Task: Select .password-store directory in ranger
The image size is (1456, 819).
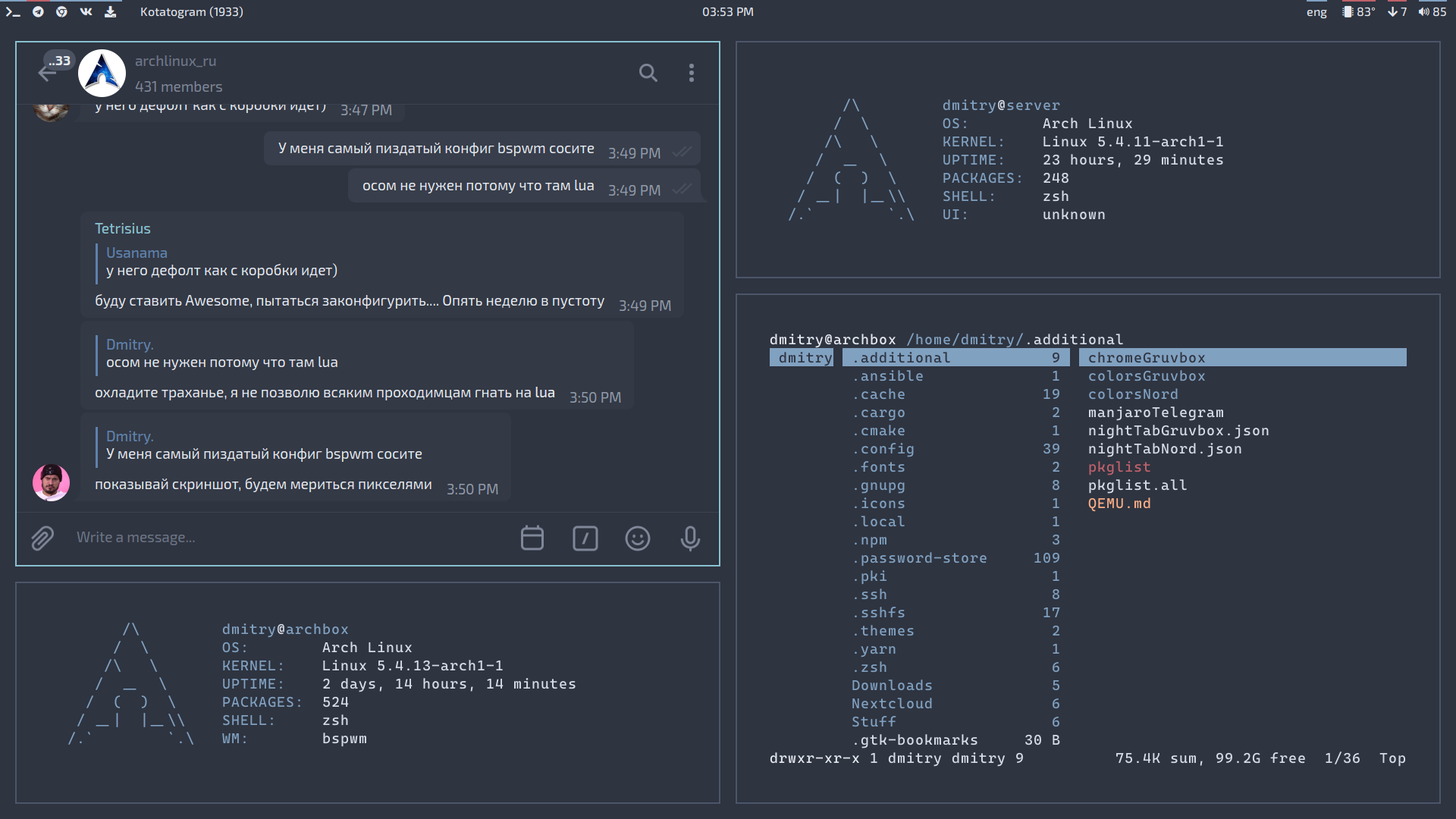Action: point(955,558)
